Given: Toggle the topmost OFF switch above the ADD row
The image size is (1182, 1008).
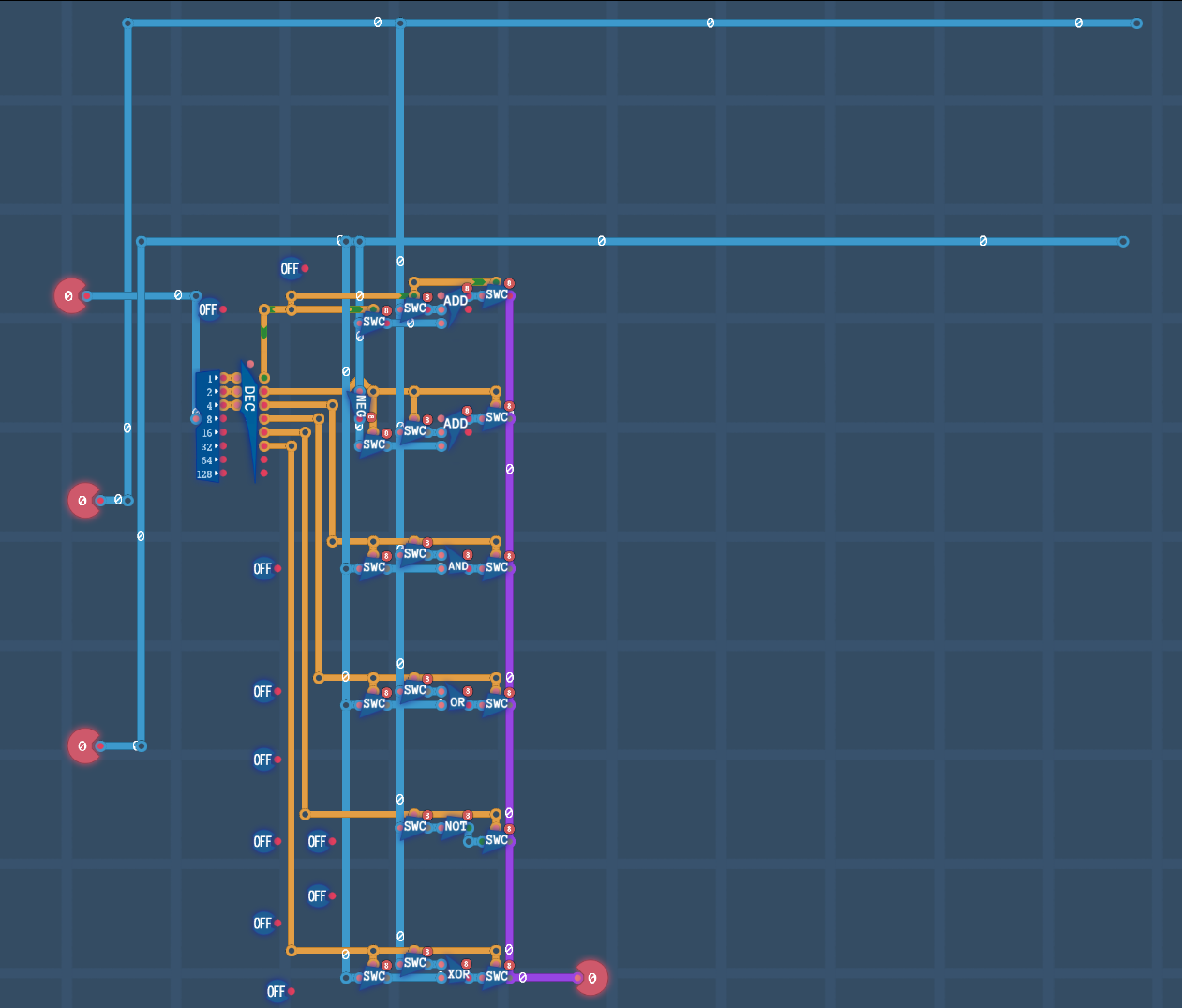Looking at the screenshot, I should [x=292, y=269].
